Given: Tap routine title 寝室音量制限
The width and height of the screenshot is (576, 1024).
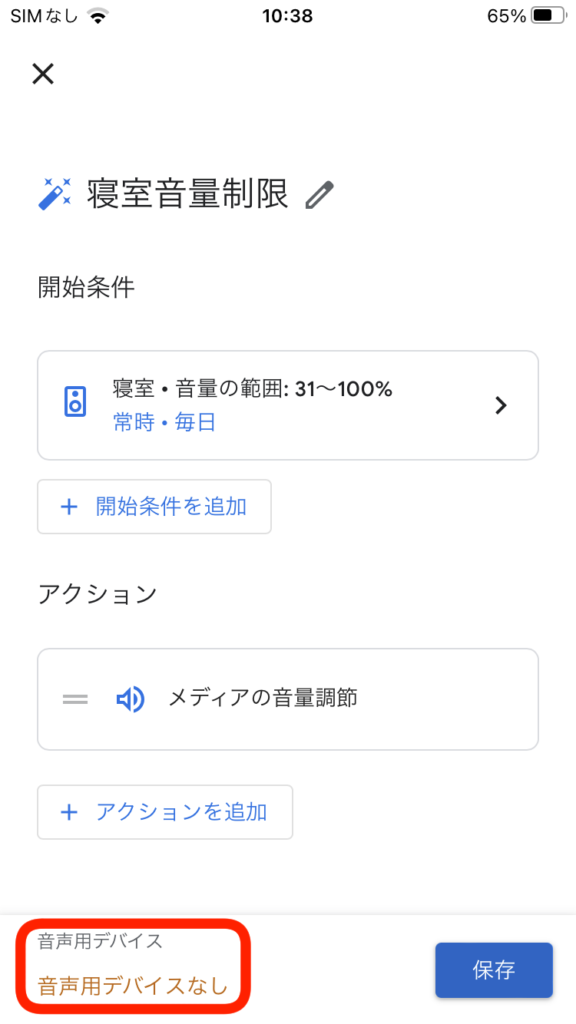Looking at the screenshot, I should click(x=188, y=194).
